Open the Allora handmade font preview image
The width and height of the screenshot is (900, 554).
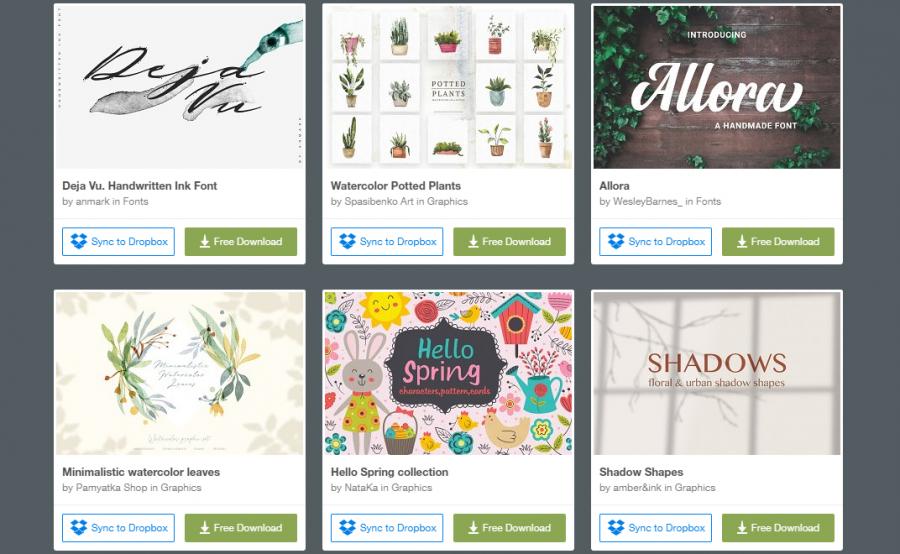tap(717, 87)
